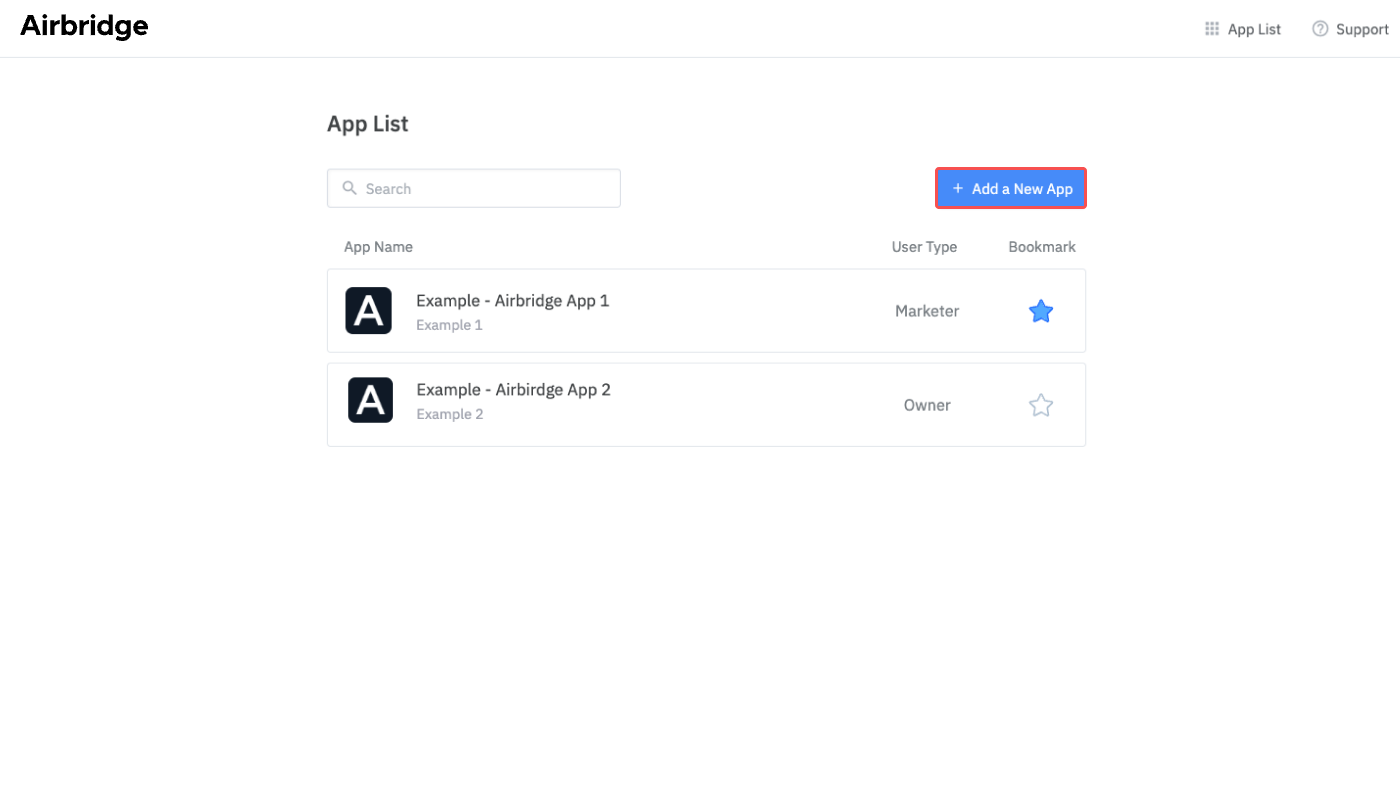Open Example - Airbridge App 1 icon
Screen dimensions: 1400x800
click(x=369, y=310)
